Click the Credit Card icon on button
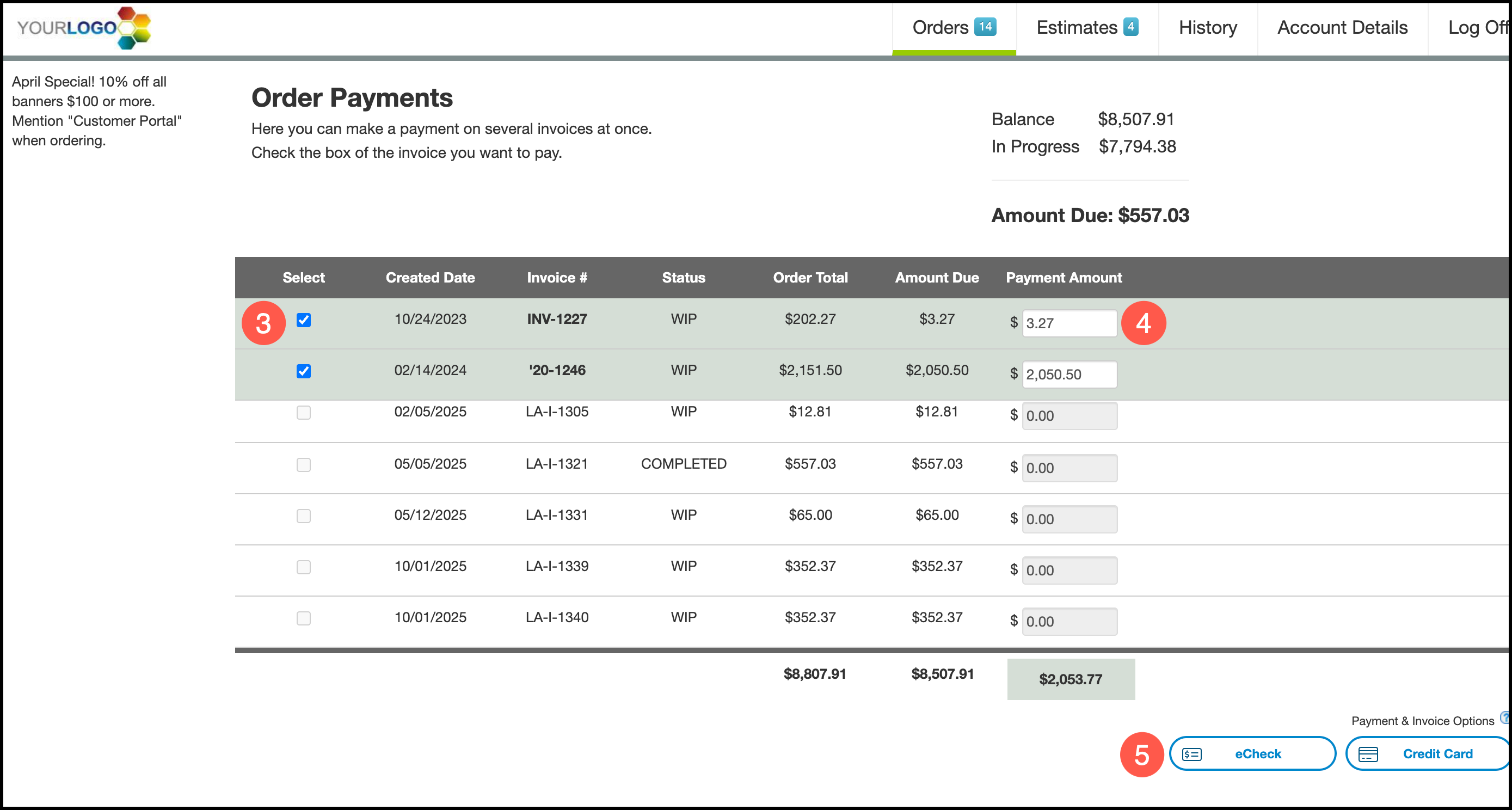The image size is (1512, 810). pos(1368,754)
